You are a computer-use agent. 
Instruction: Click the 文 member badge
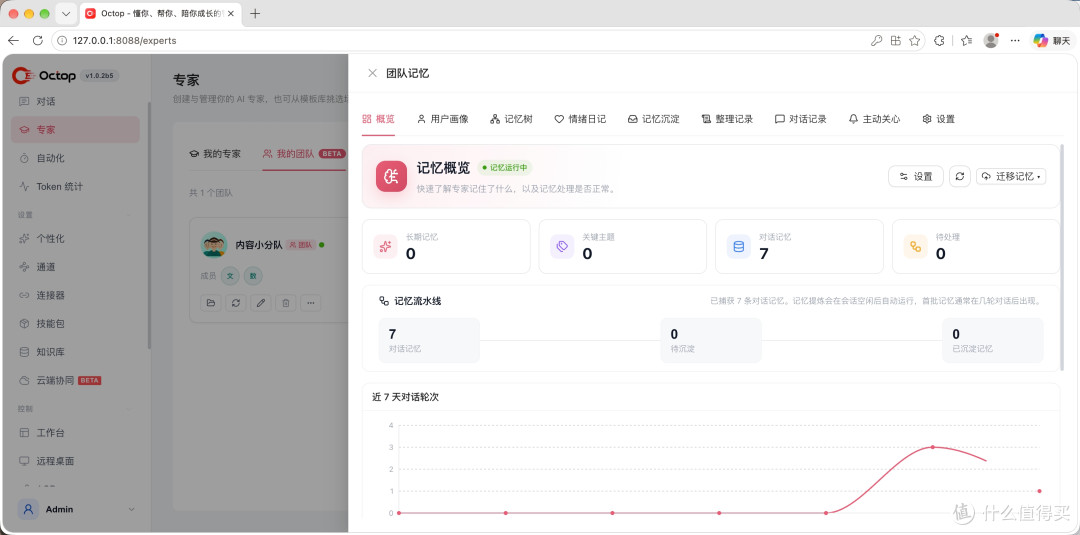[230, 275]
